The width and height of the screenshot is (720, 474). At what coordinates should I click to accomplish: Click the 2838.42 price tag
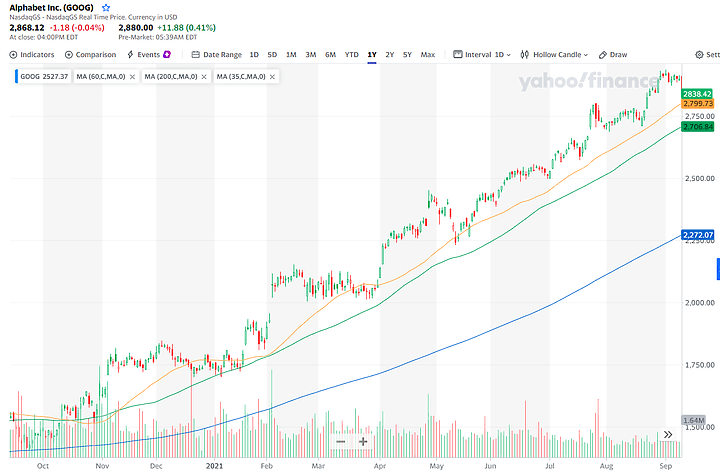coord(697,94)
